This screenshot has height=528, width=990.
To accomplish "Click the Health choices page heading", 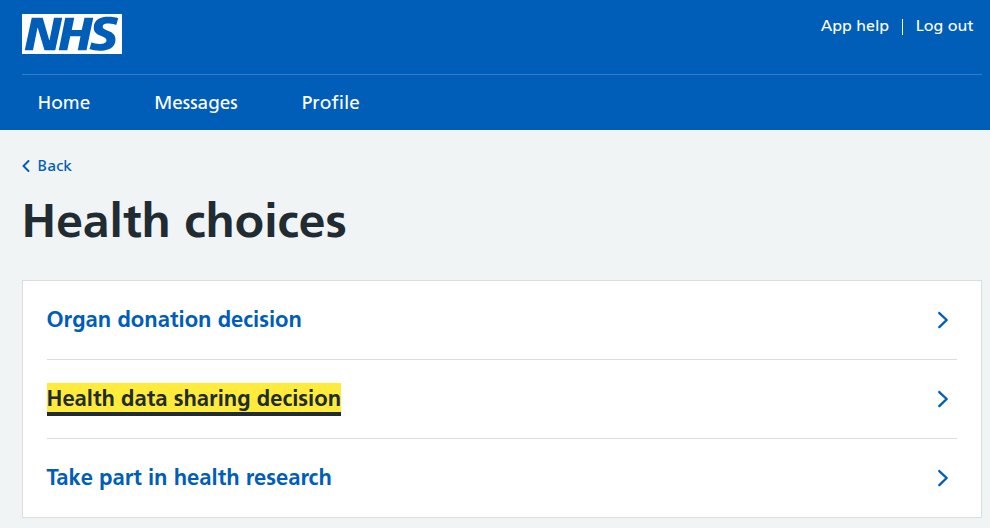I will (184, 221).
